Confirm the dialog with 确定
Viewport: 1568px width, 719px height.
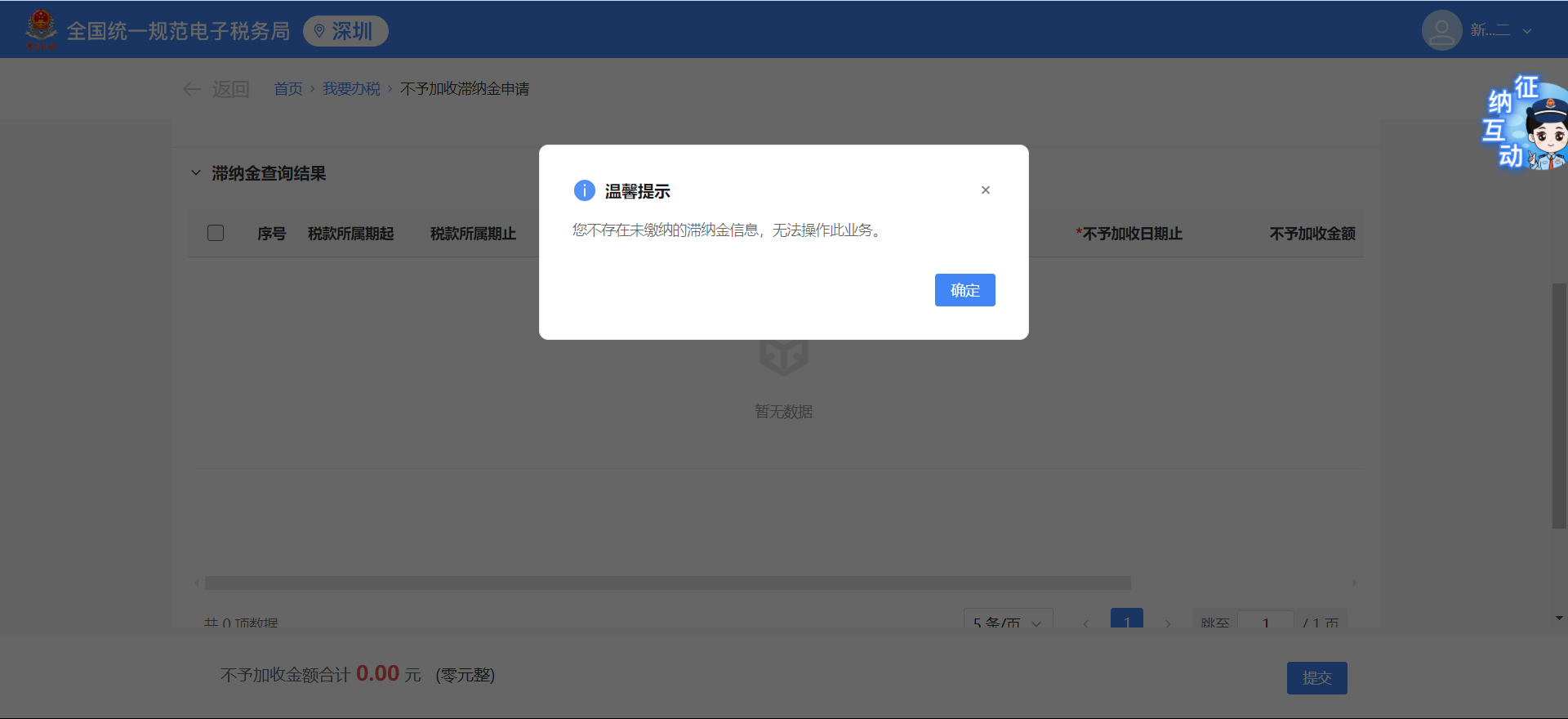point(965,290)
